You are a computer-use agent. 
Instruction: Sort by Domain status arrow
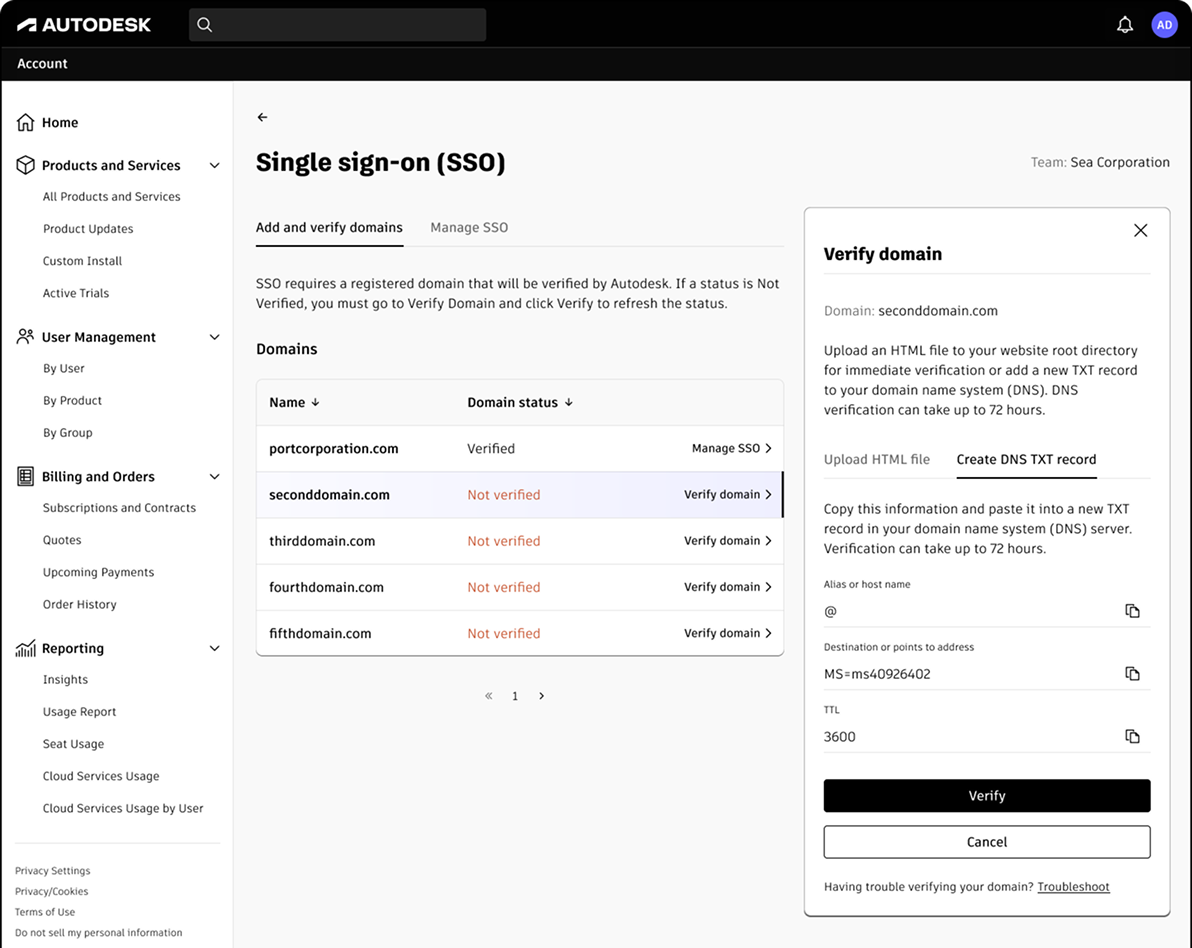(x=569, y=402)
